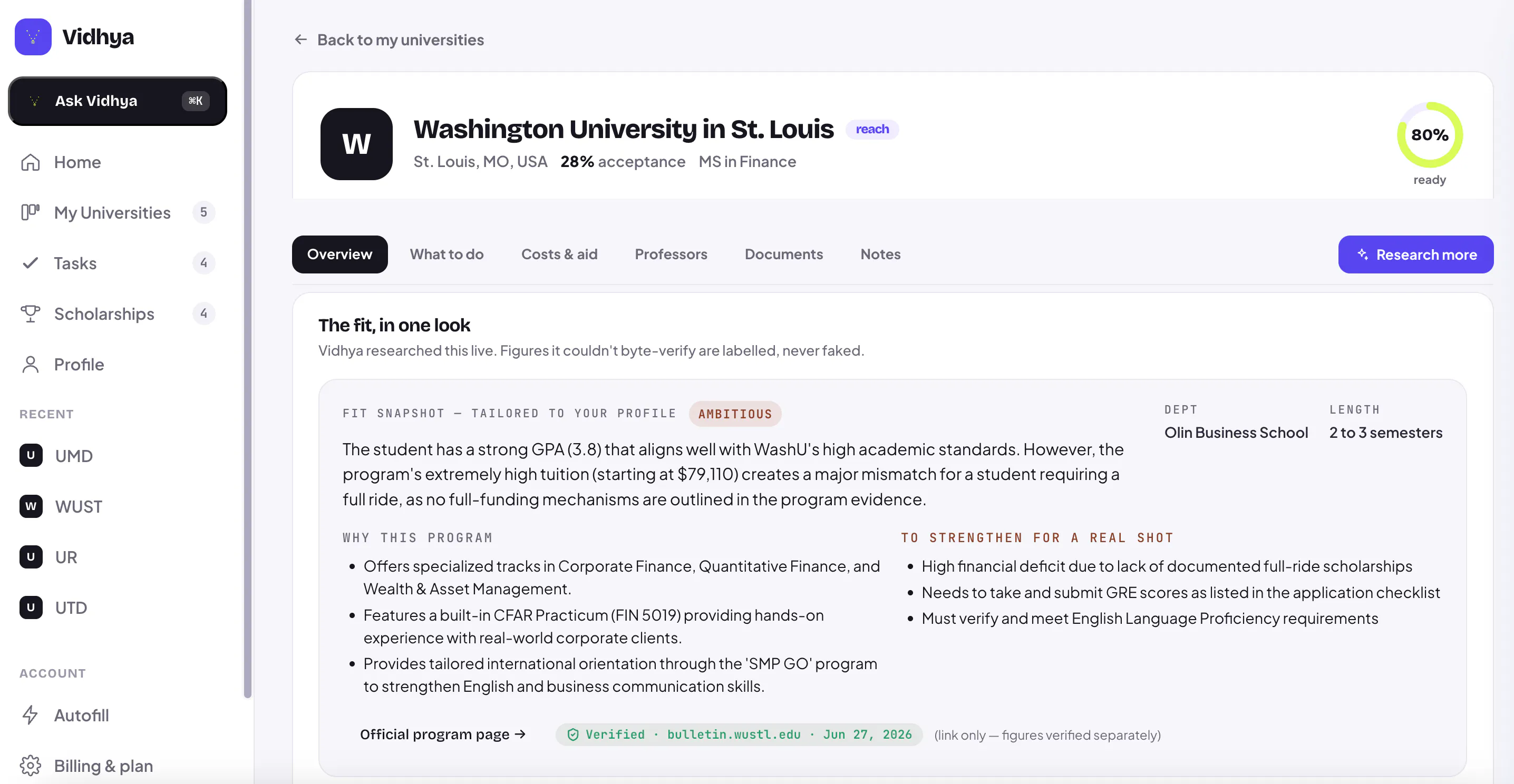Open the Official program page link
1514x784 pixels.
tap(443, 734)
